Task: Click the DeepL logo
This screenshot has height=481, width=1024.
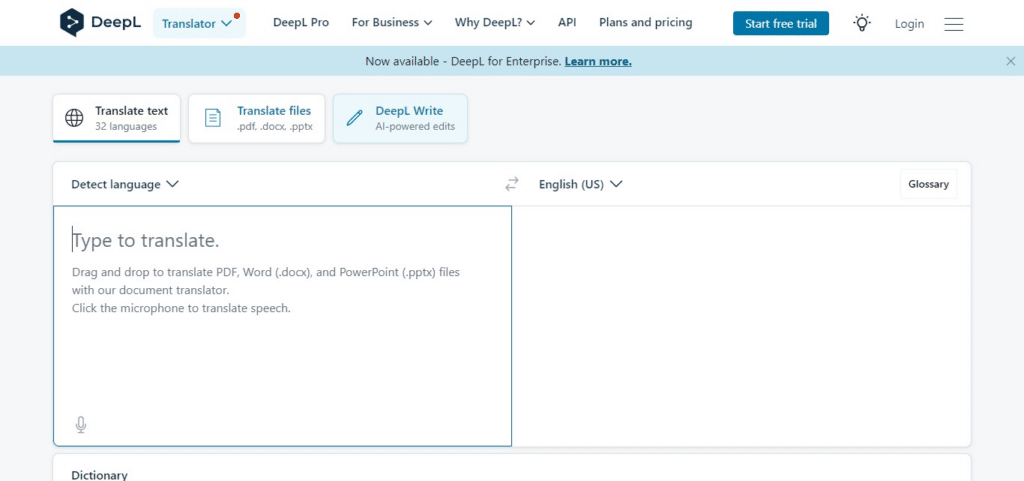Action: [x=100, y=23]
